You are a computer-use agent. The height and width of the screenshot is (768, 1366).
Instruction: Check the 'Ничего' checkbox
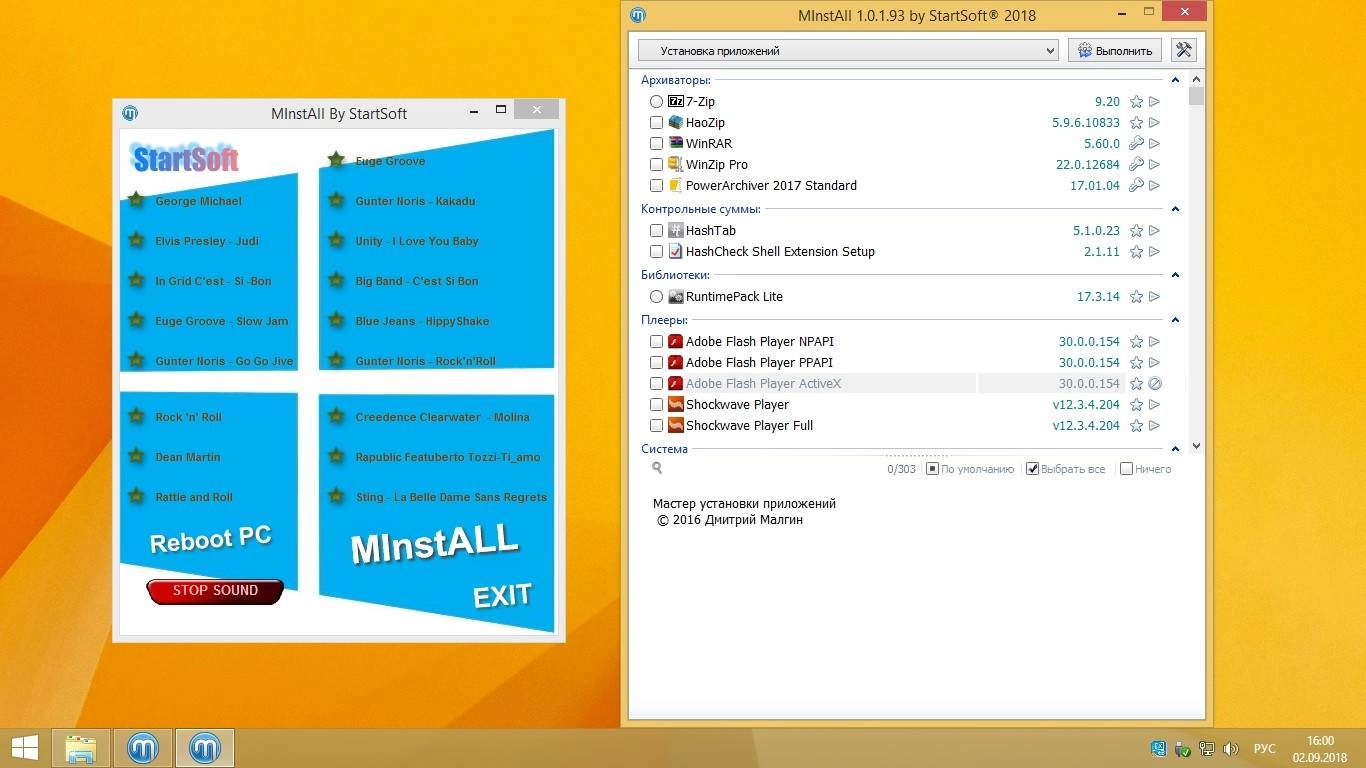click(1127, 469)
